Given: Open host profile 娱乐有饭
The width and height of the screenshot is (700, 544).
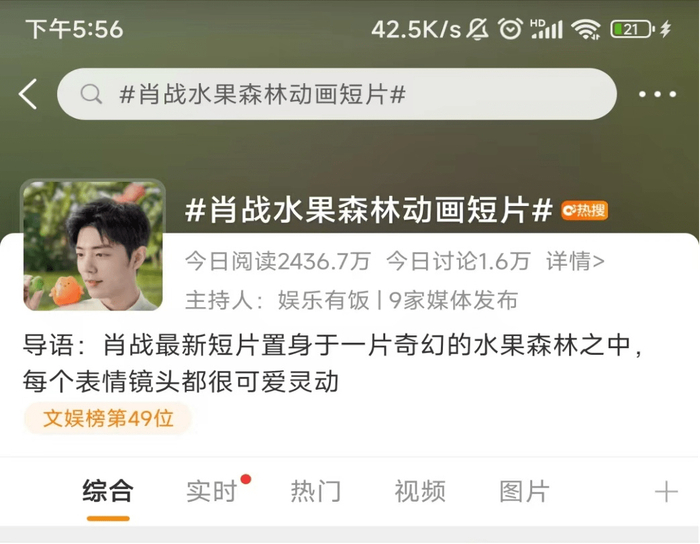Looking at the screenshot, I should (323, 300).
